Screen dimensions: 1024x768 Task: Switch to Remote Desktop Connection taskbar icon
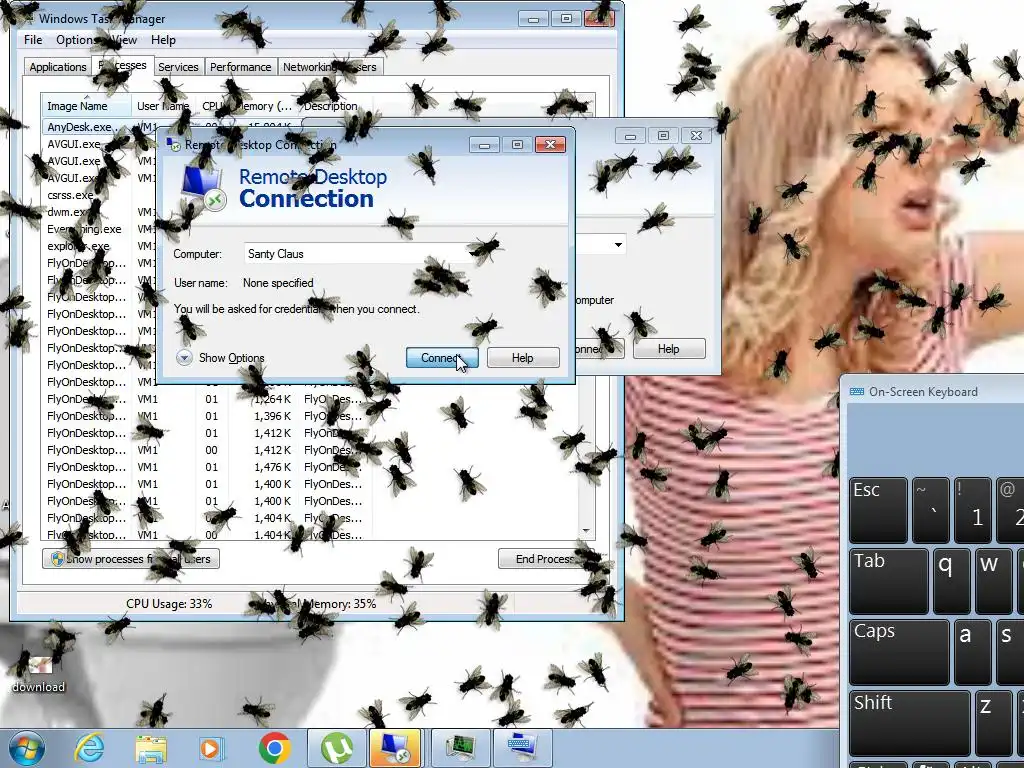[x=396, y=748]
